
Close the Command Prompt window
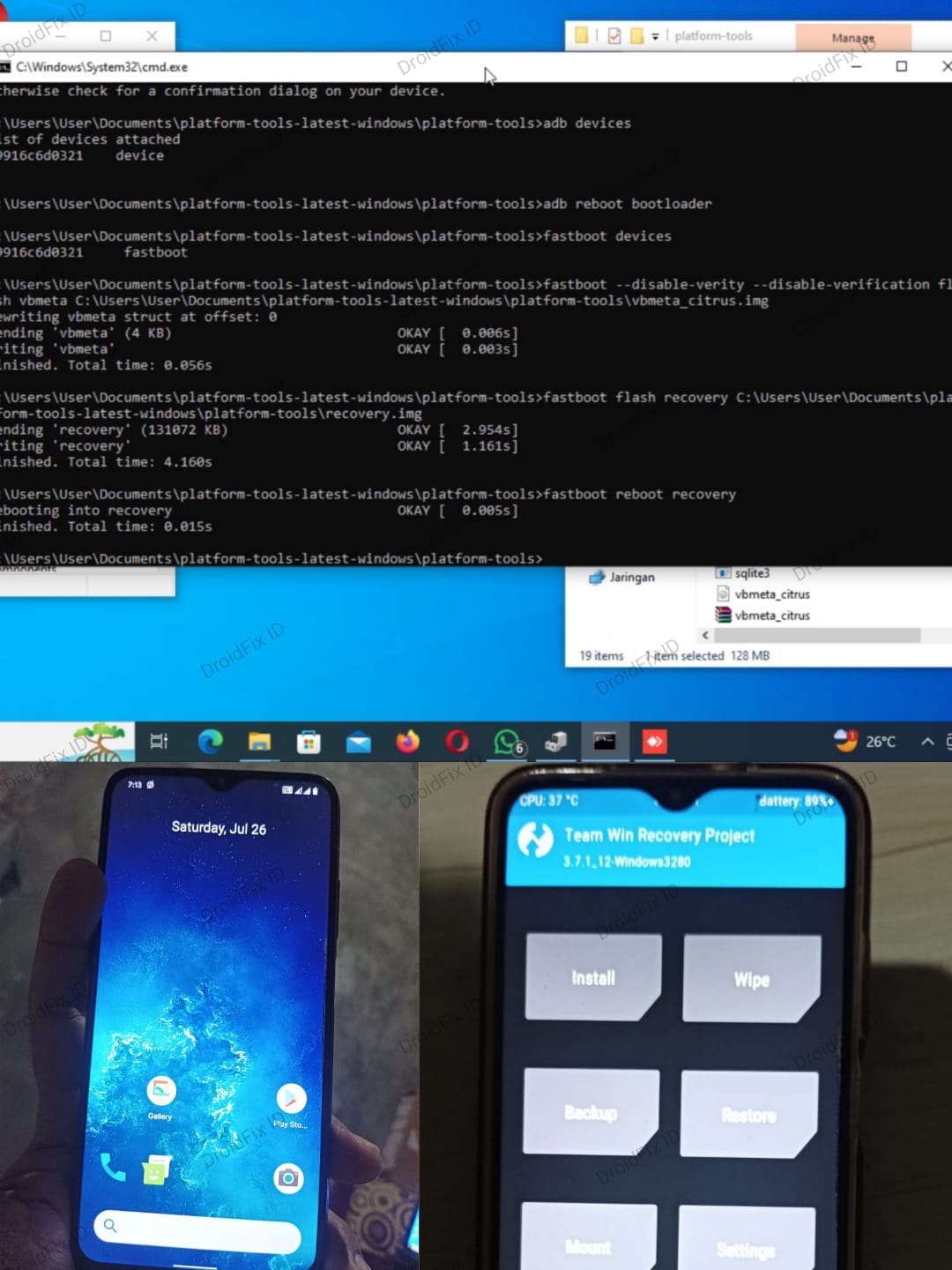tap(946, 66)
